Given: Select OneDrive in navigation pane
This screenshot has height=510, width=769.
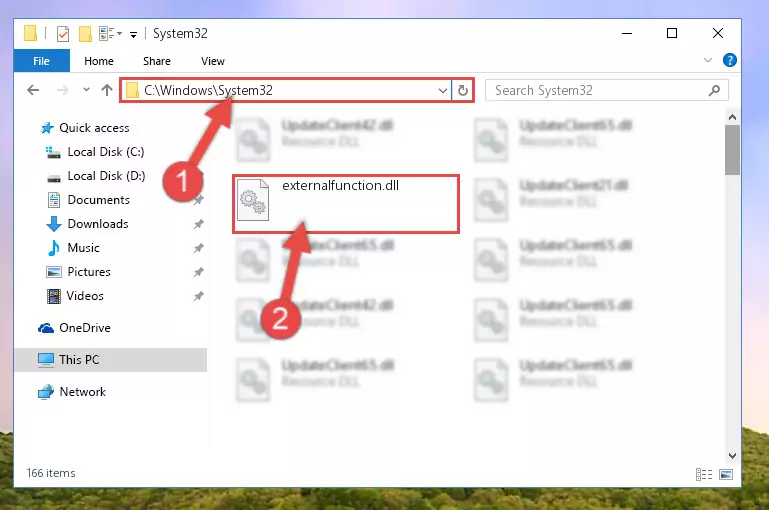Looking at the screenshot, I should pos(84,328).
